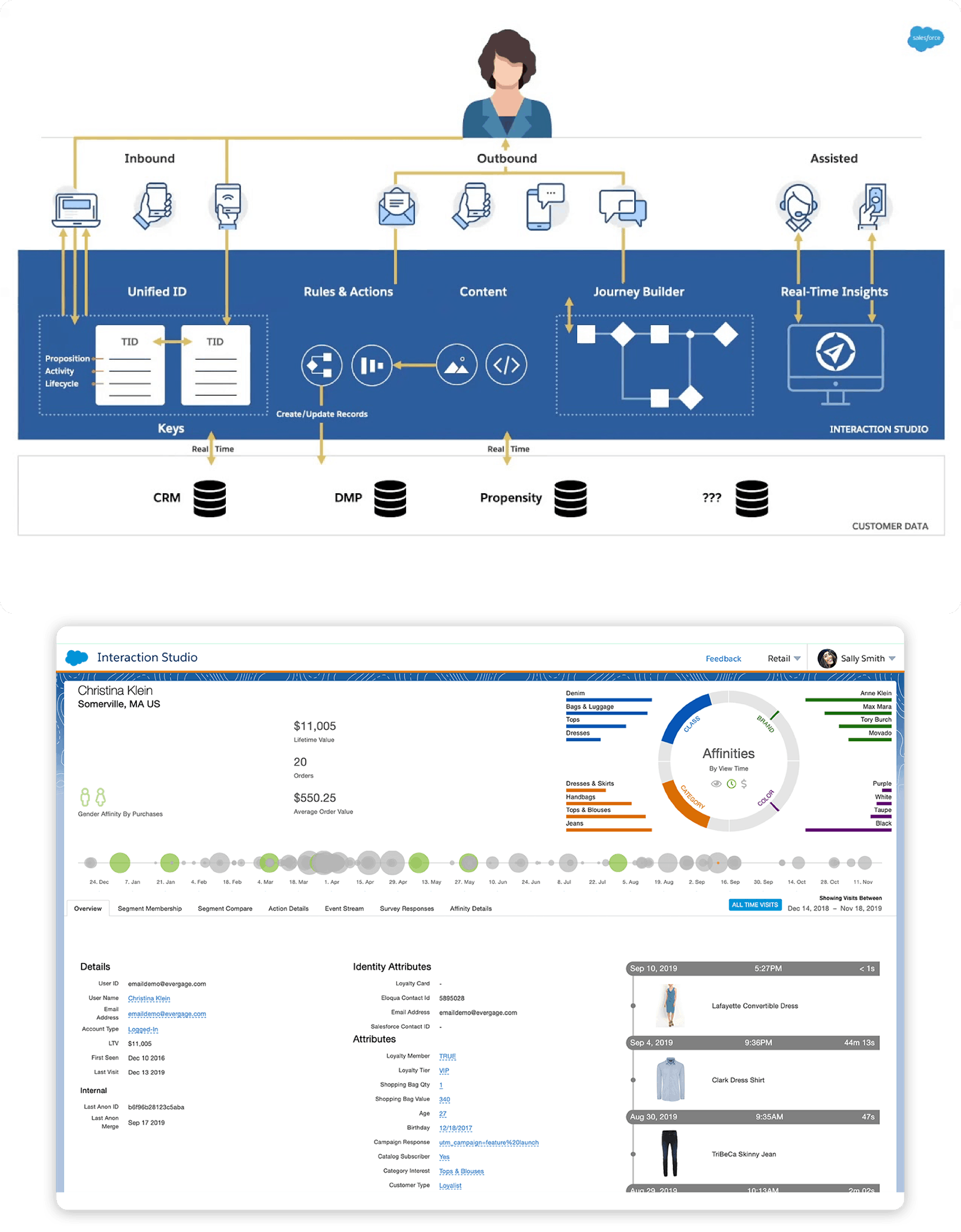Click the purple Black color affinity bar
This screenshot has height=1232, width=961.
click(x=848, y=830)
